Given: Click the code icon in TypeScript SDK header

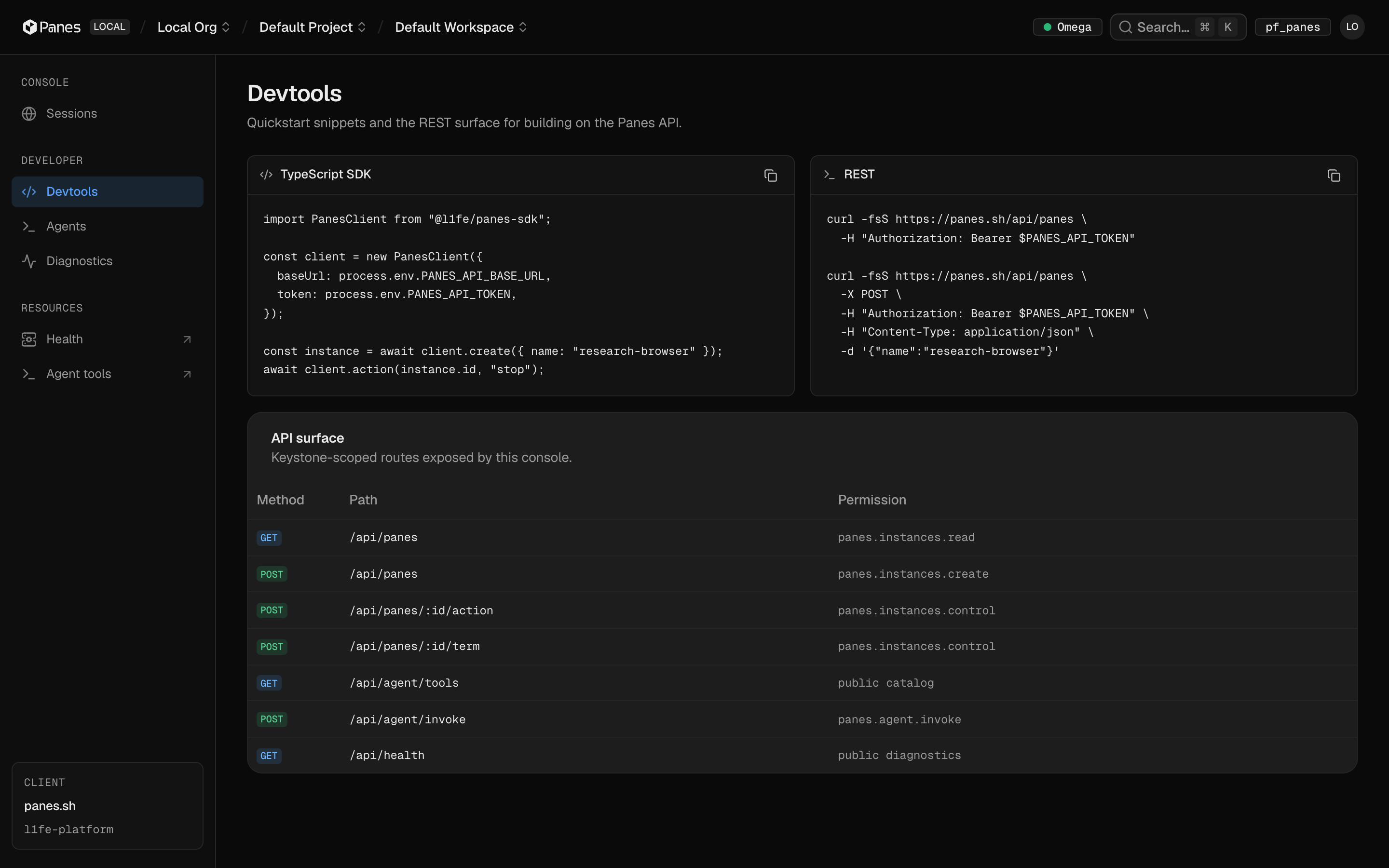Looking at the screenshot, I should tap(266, 175).
